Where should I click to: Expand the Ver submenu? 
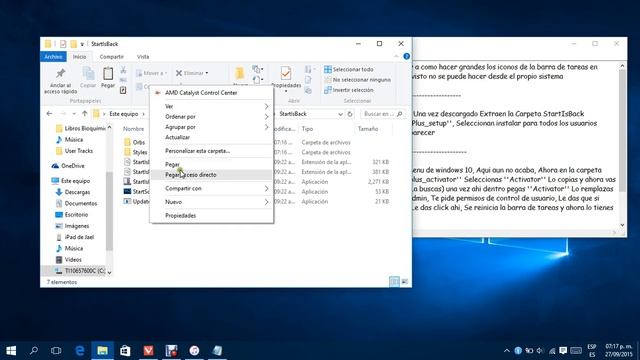(x=211, y=106)
